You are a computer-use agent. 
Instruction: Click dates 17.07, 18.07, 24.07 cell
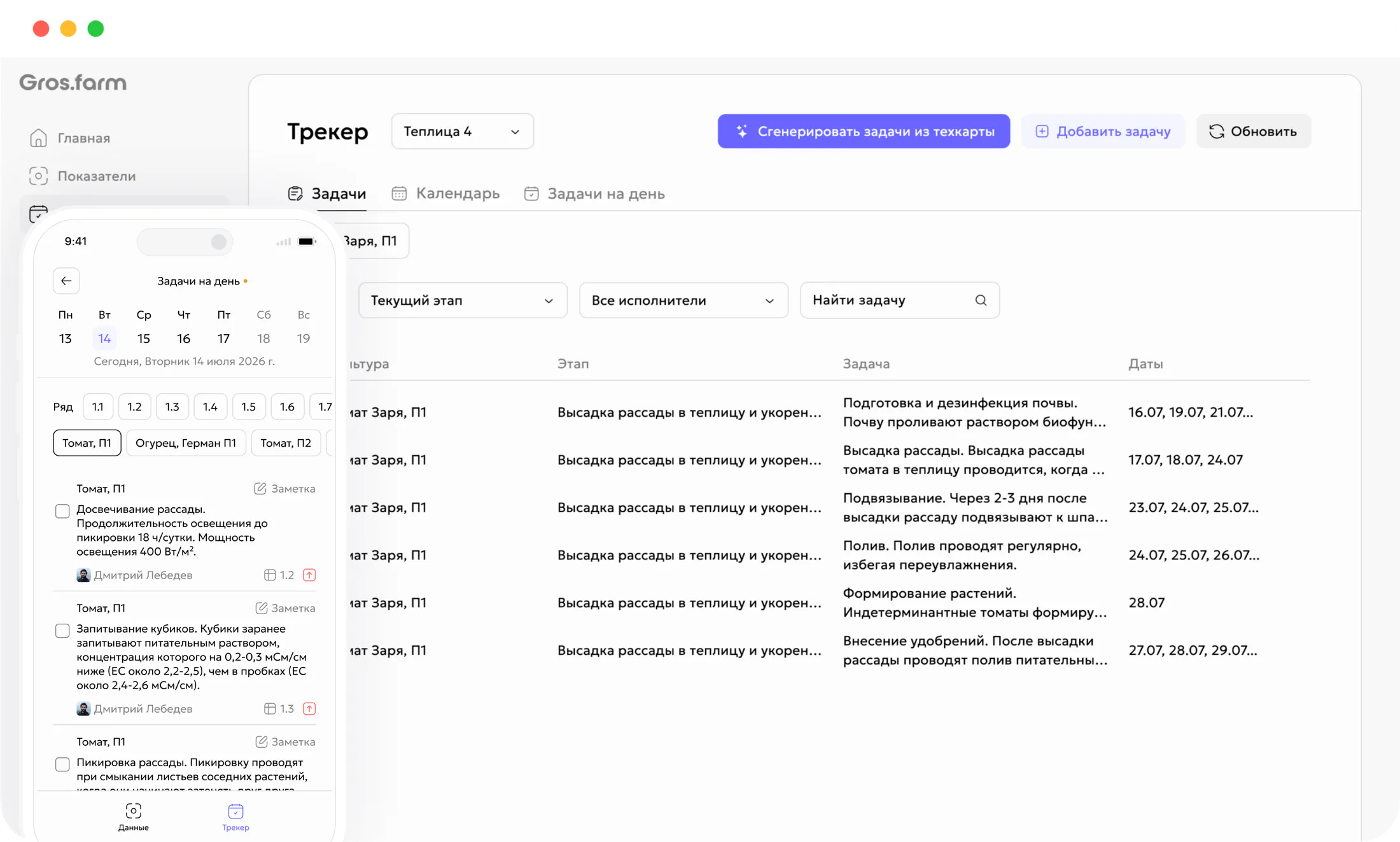click(1186, 460)
